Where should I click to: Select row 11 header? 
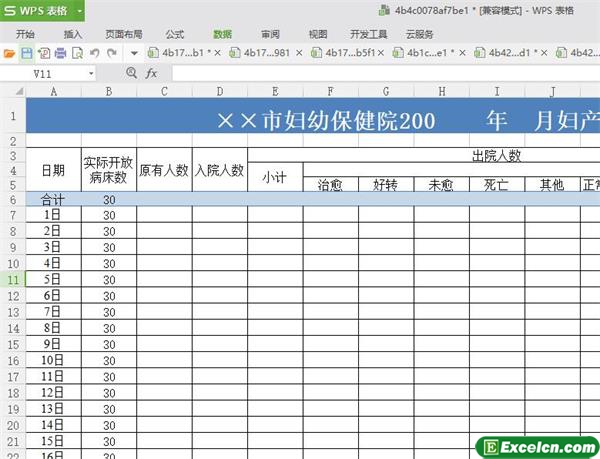click(13, 279)
